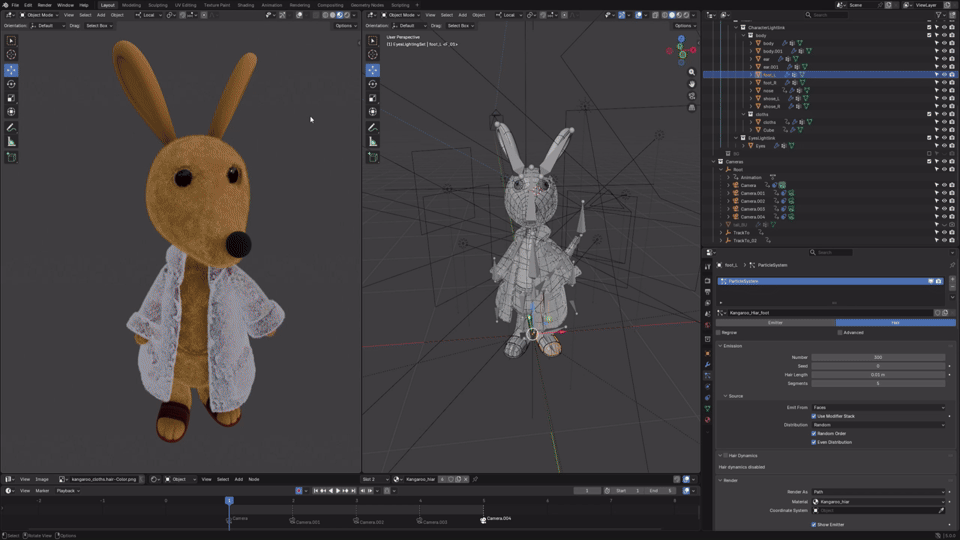Click the Hair particle type button
The height and width of the screenshot is (540, 960).
coord(895,323)
